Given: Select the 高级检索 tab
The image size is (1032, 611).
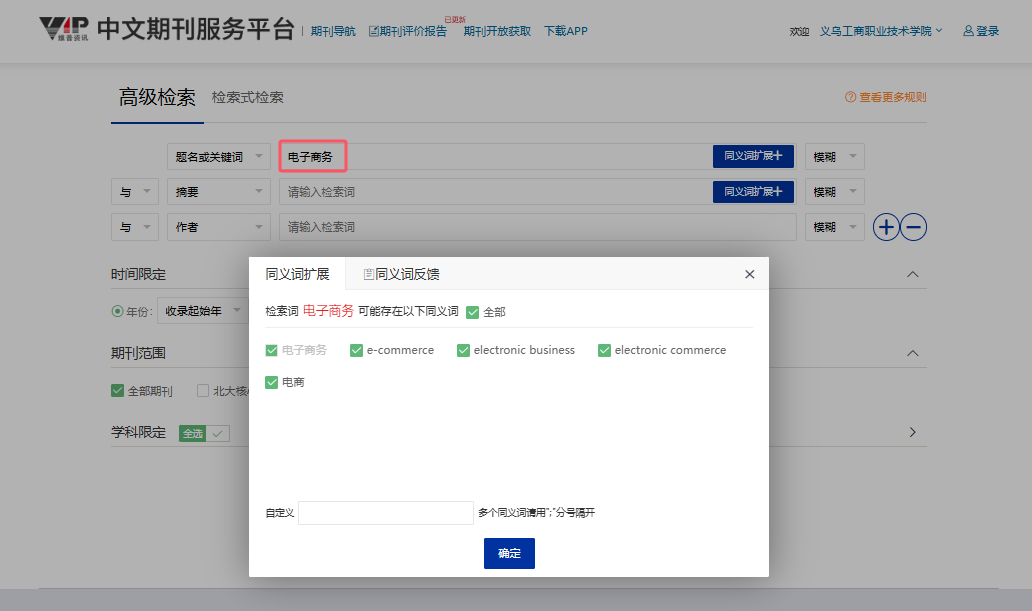Looking at the screenshot, I should 157,97.
